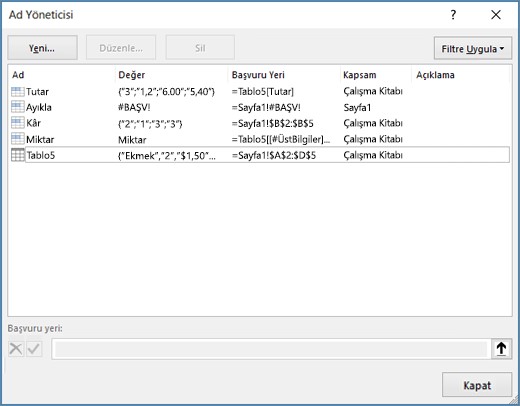Click the Miktar name range icon

18,139
